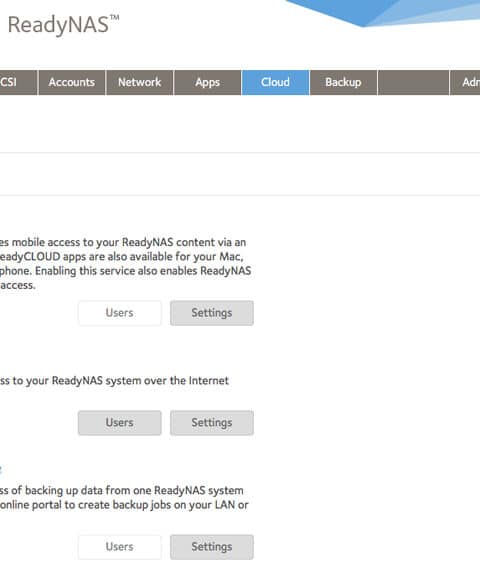Open Settings for the mobile access service
The width and height of the screenshot is (480, 576).
212,313
